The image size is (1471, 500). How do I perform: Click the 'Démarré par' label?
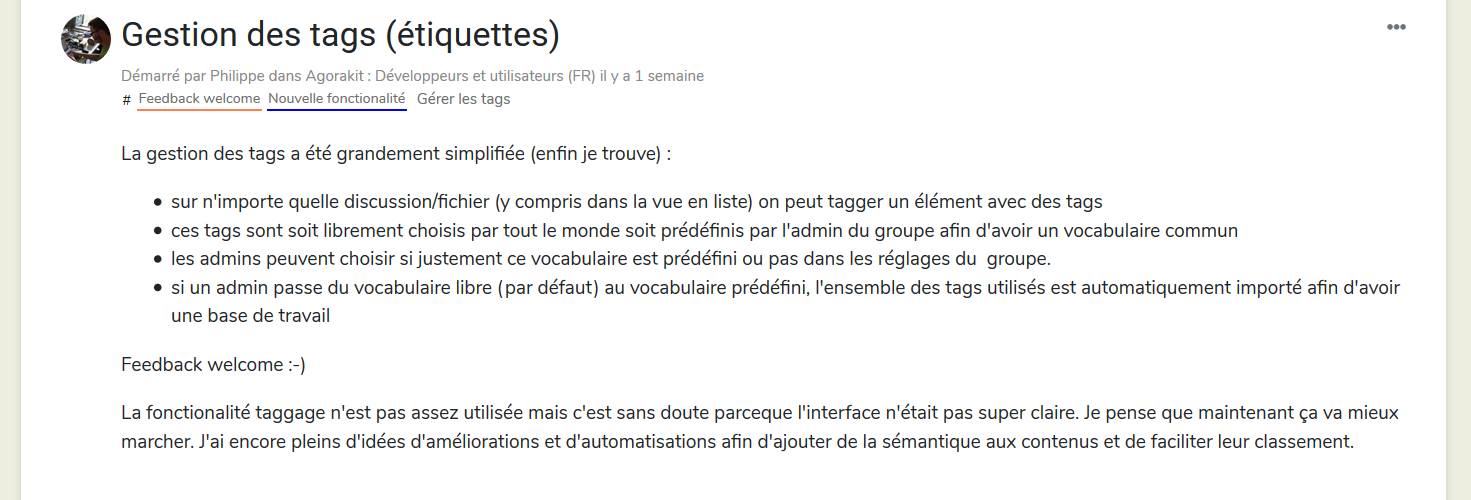coord(164,76)
